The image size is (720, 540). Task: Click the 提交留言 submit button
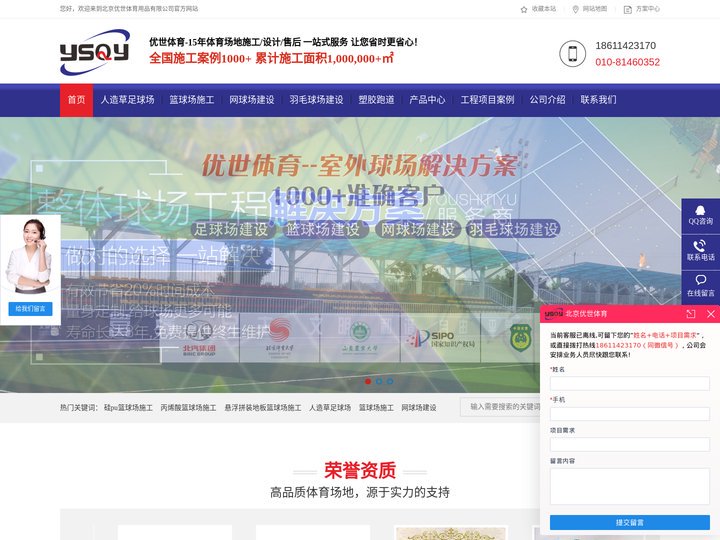(630, 523)
